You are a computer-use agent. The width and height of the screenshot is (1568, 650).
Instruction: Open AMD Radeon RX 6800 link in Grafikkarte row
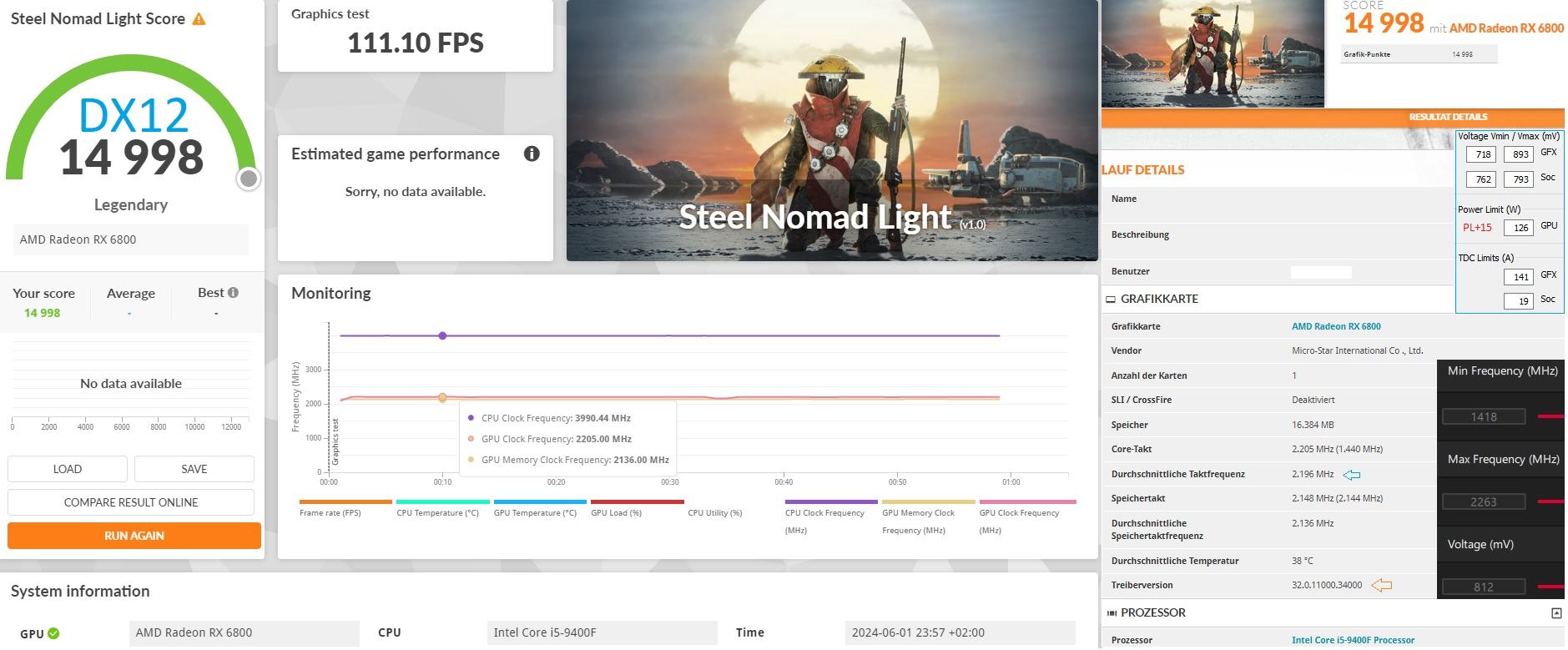coord(1336,326)
